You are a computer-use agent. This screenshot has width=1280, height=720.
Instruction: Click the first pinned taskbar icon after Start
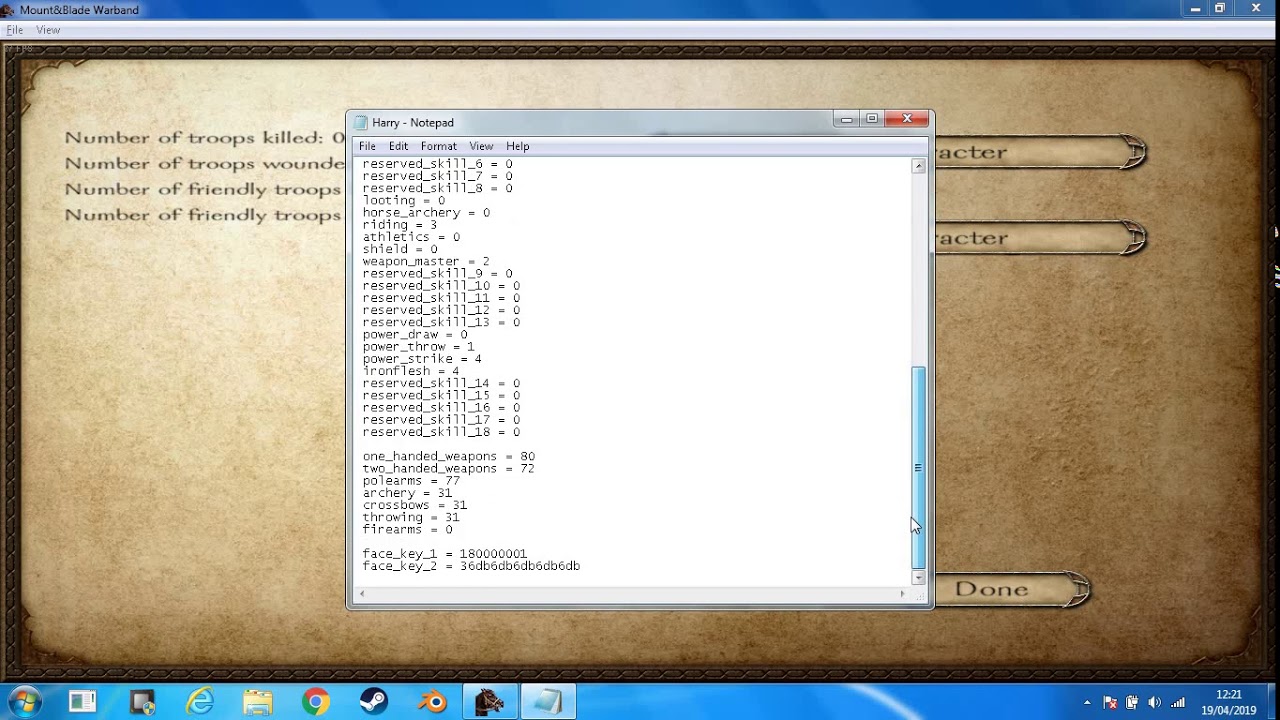point(83,702)
